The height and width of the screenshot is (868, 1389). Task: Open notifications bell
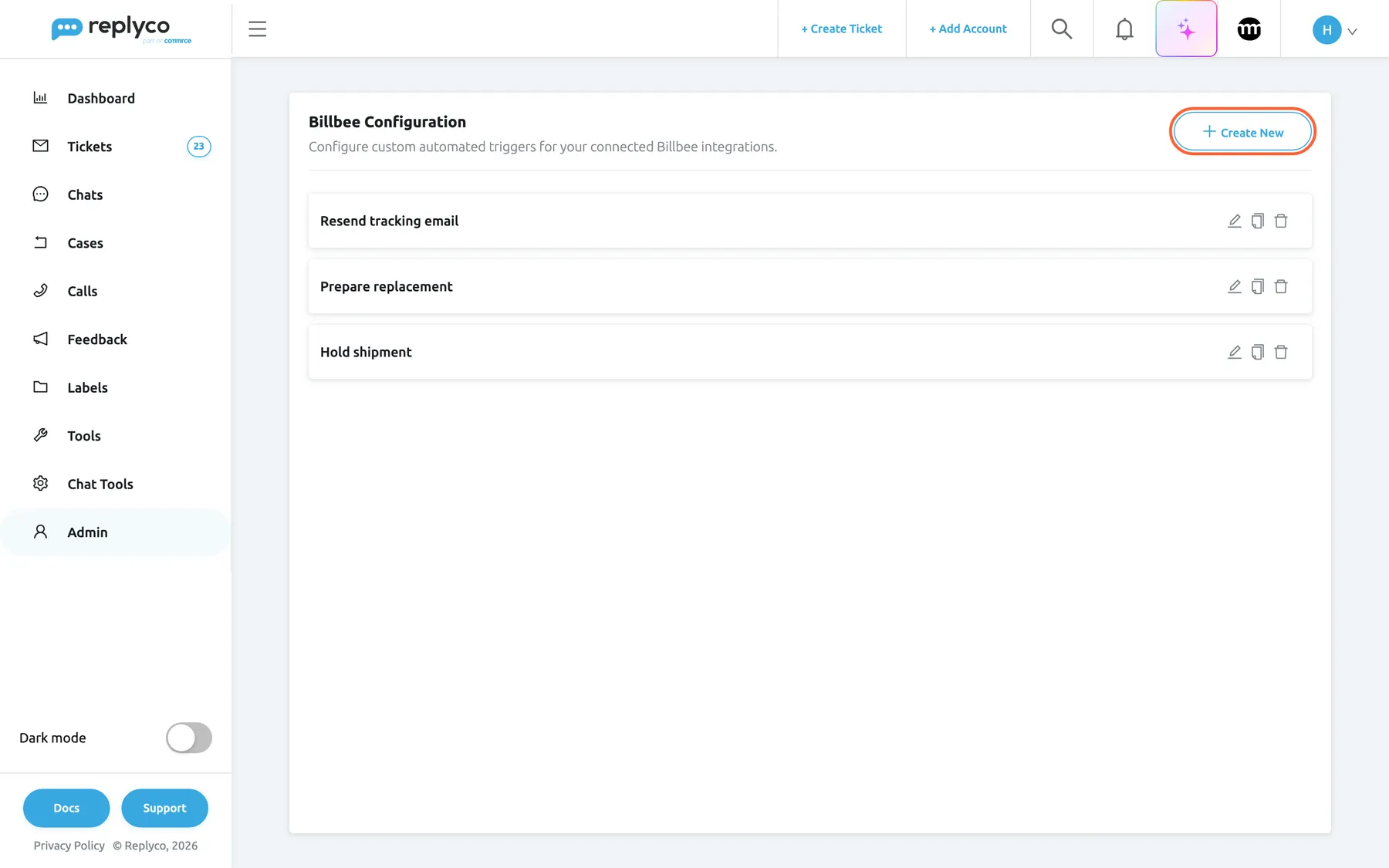[1124, 29]
